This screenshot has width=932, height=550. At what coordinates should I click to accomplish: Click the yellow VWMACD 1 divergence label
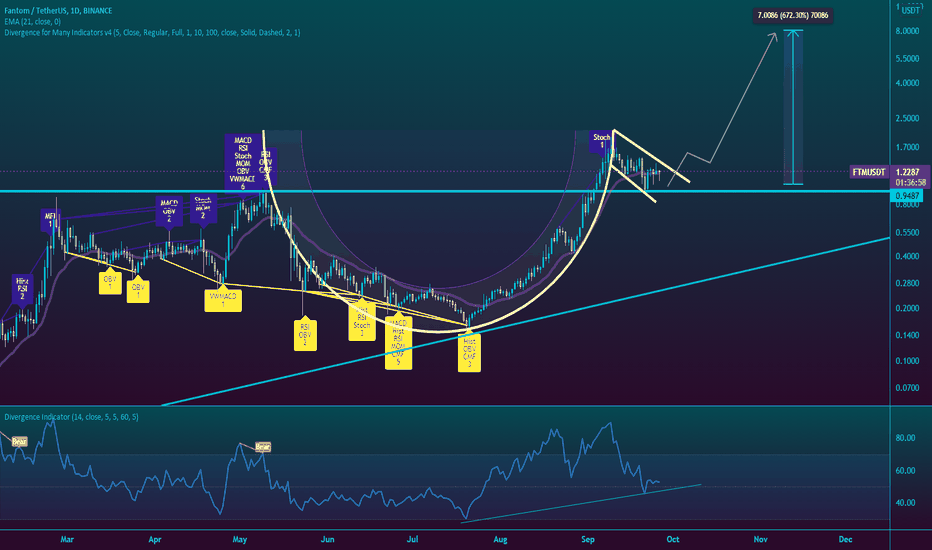point(223,300)
